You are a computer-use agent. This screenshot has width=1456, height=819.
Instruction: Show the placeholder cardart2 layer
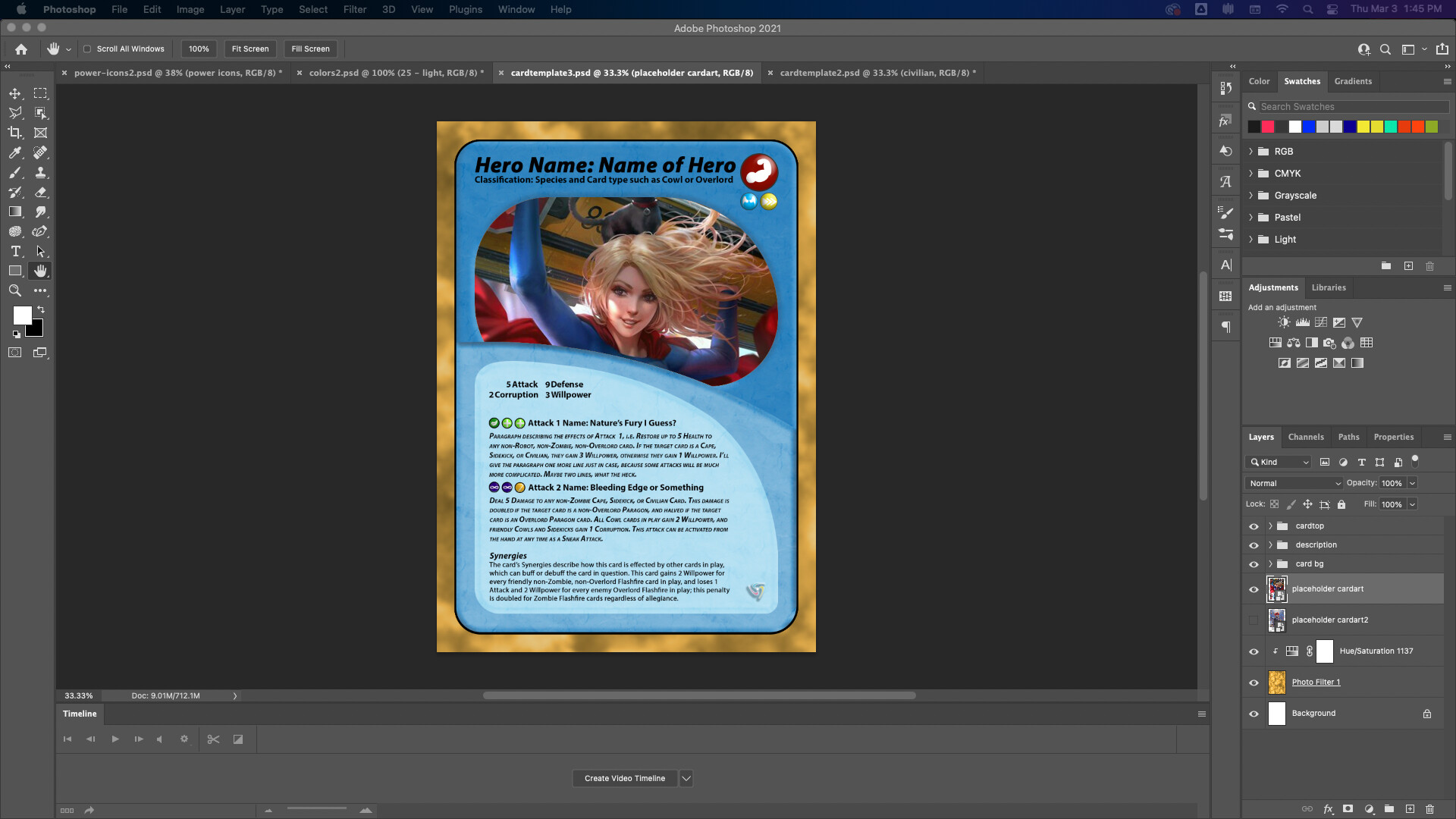tap(1254, 620)
